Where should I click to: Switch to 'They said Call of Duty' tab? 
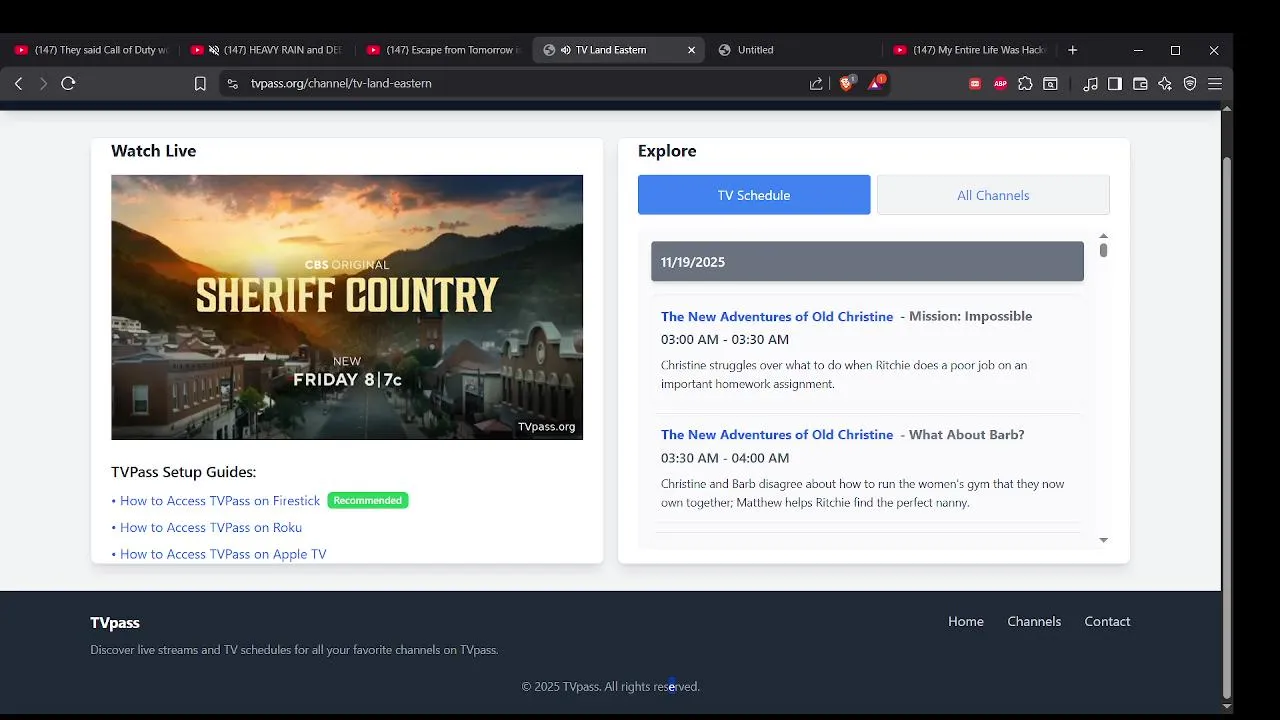[x=91, y=50]
